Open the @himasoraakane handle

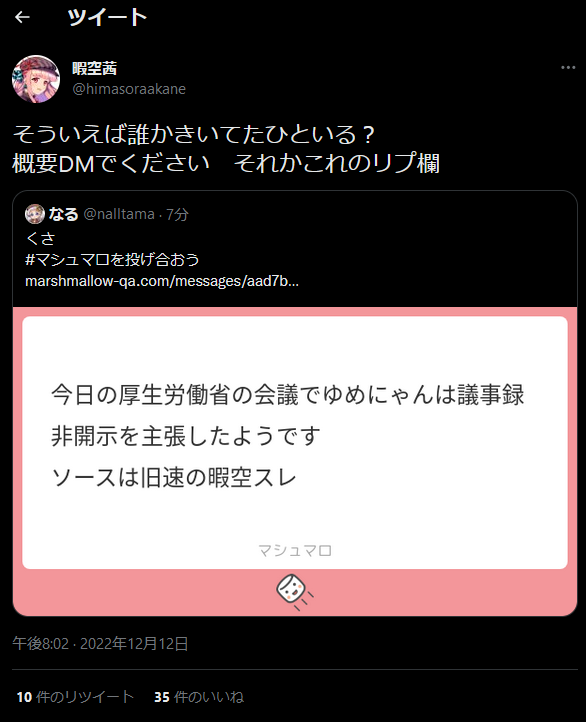[129, 89]
